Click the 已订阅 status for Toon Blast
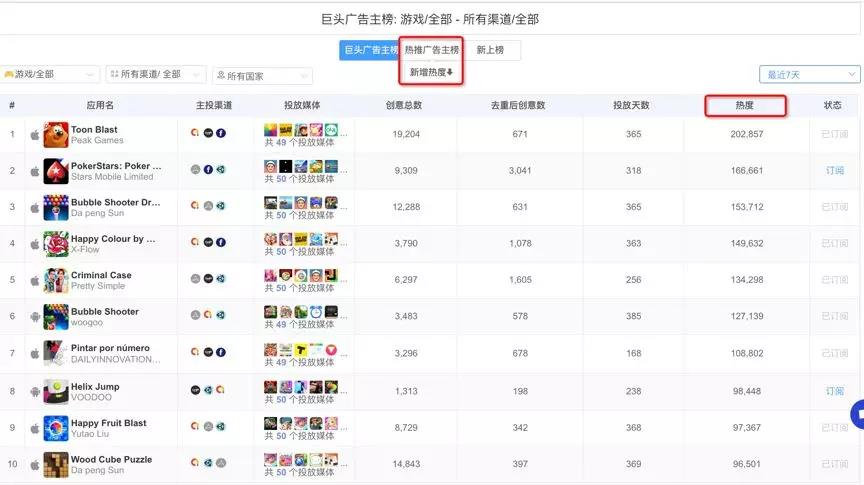Image resolution: width=864 pixels, height=485 pixels. click(x=834, y=134)
